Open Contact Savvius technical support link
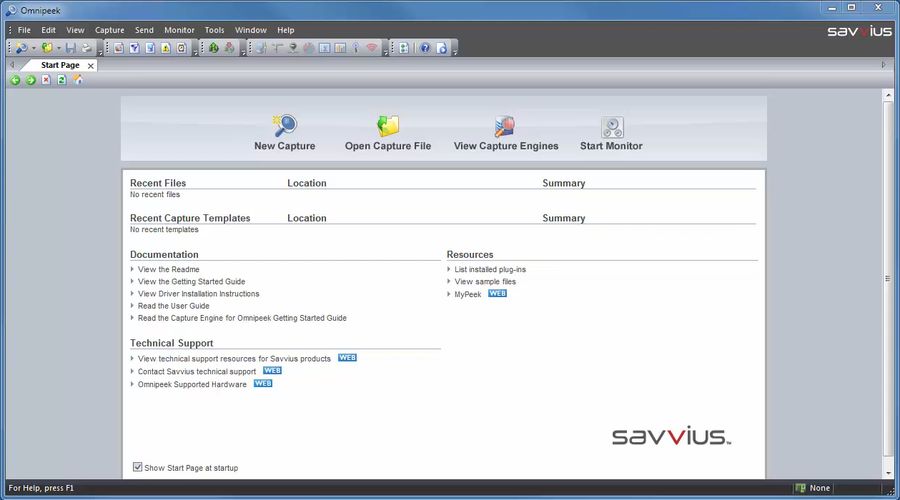The image size is (900, 500). (x=197, y=371)
